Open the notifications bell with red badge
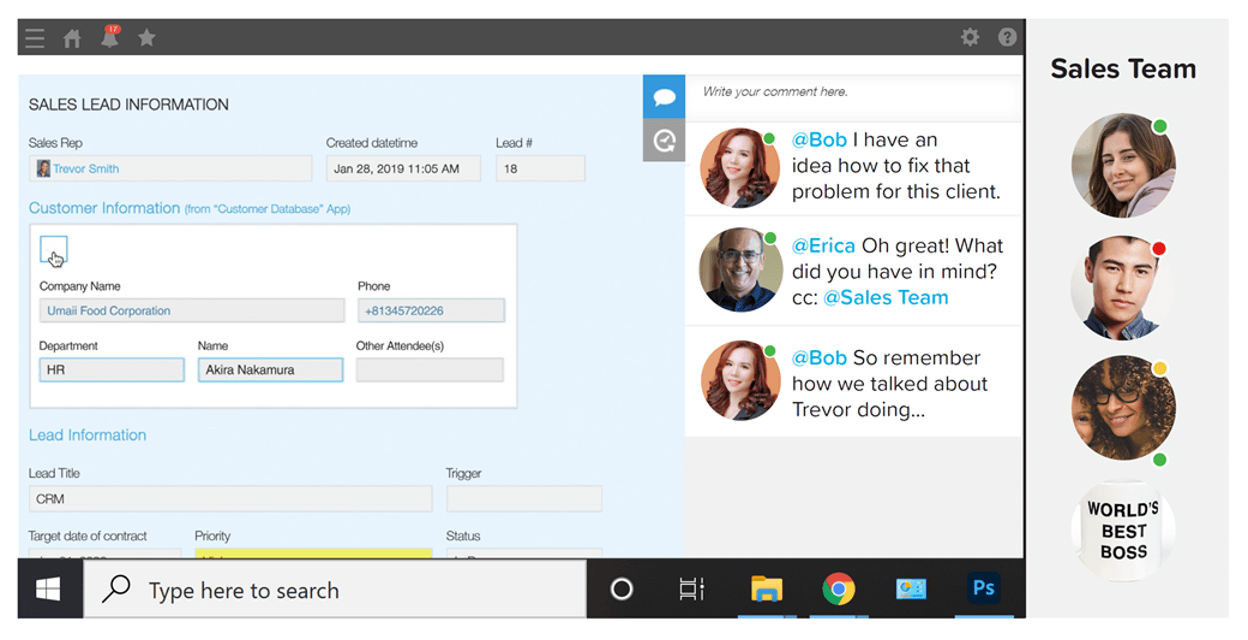The height and width of the screenshot is (640, 1248). pyautogui.click(x=109, y=38)
